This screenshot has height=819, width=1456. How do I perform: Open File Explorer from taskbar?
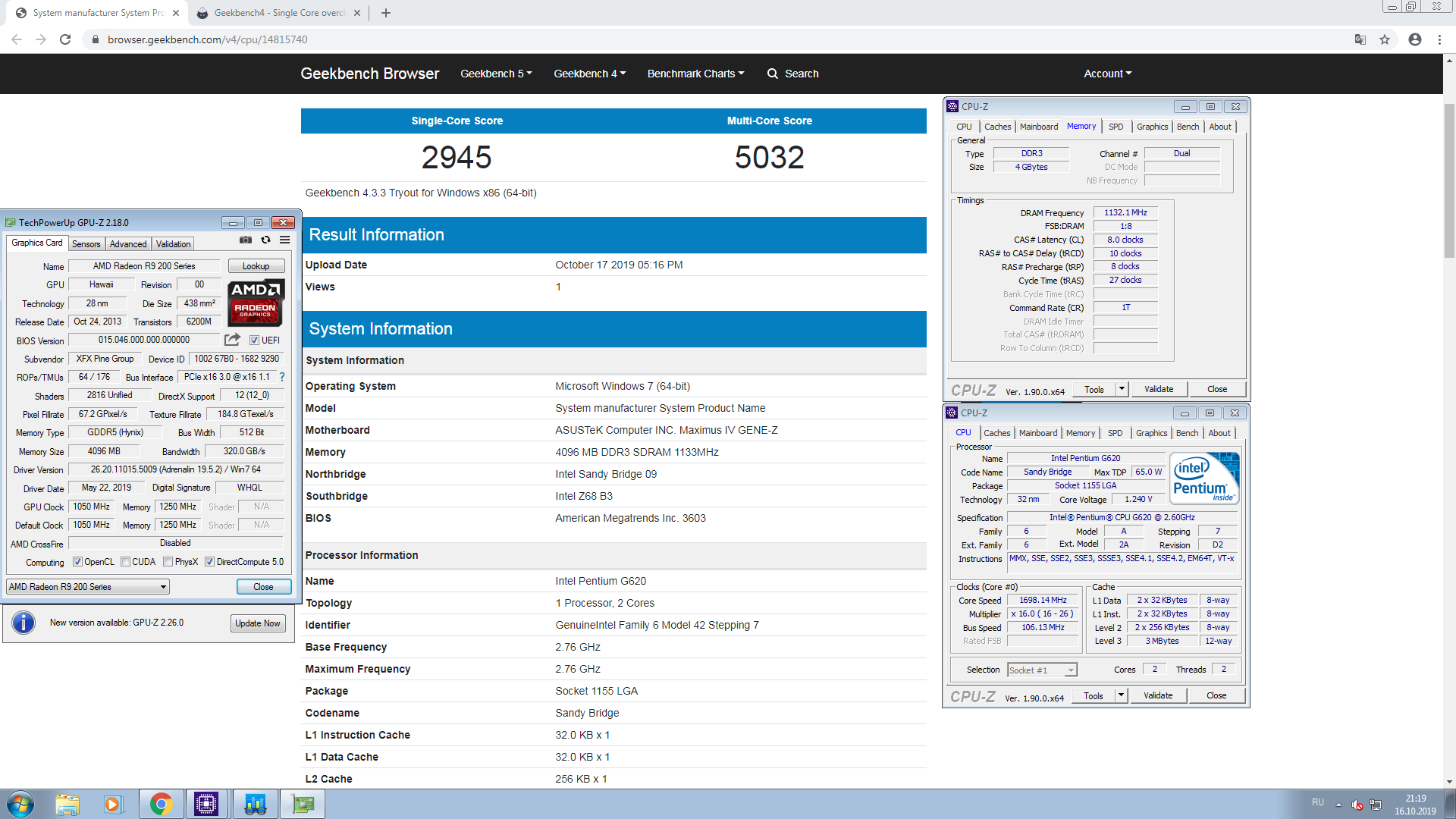coord(67,804)
